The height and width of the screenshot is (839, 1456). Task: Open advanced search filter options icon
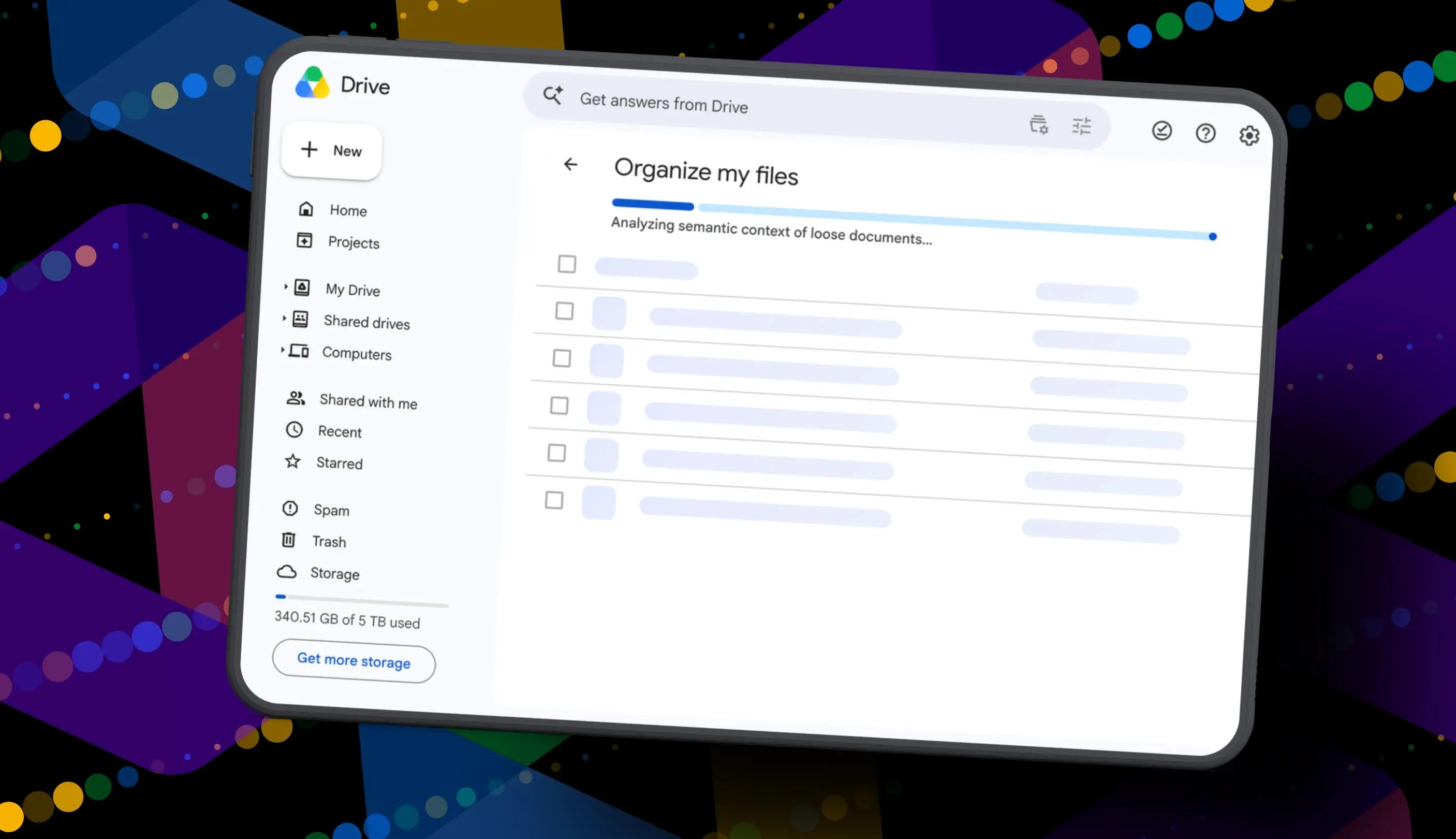(1081, 126)
